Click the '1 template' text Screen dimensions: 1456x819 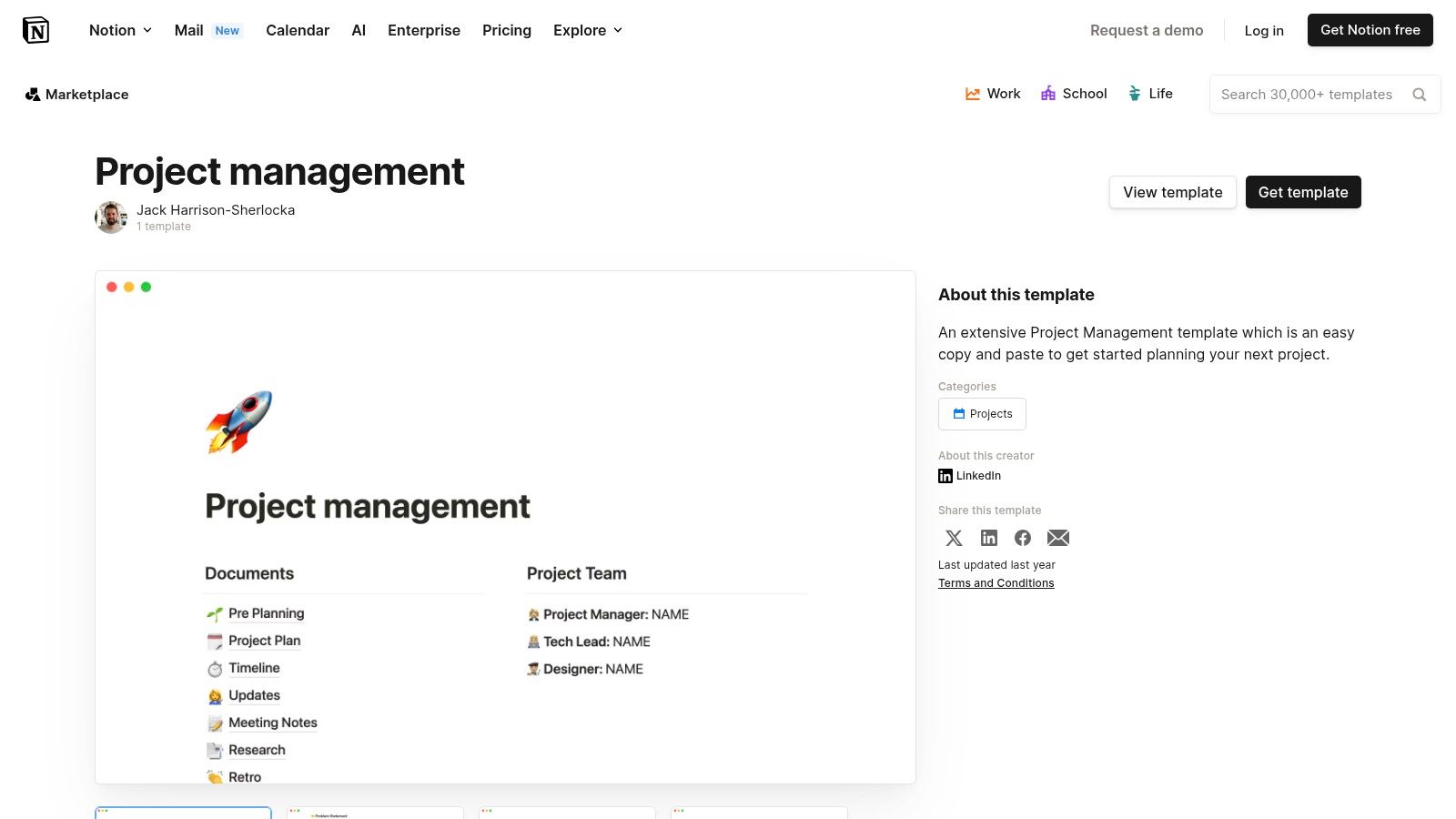coord(164,227)
